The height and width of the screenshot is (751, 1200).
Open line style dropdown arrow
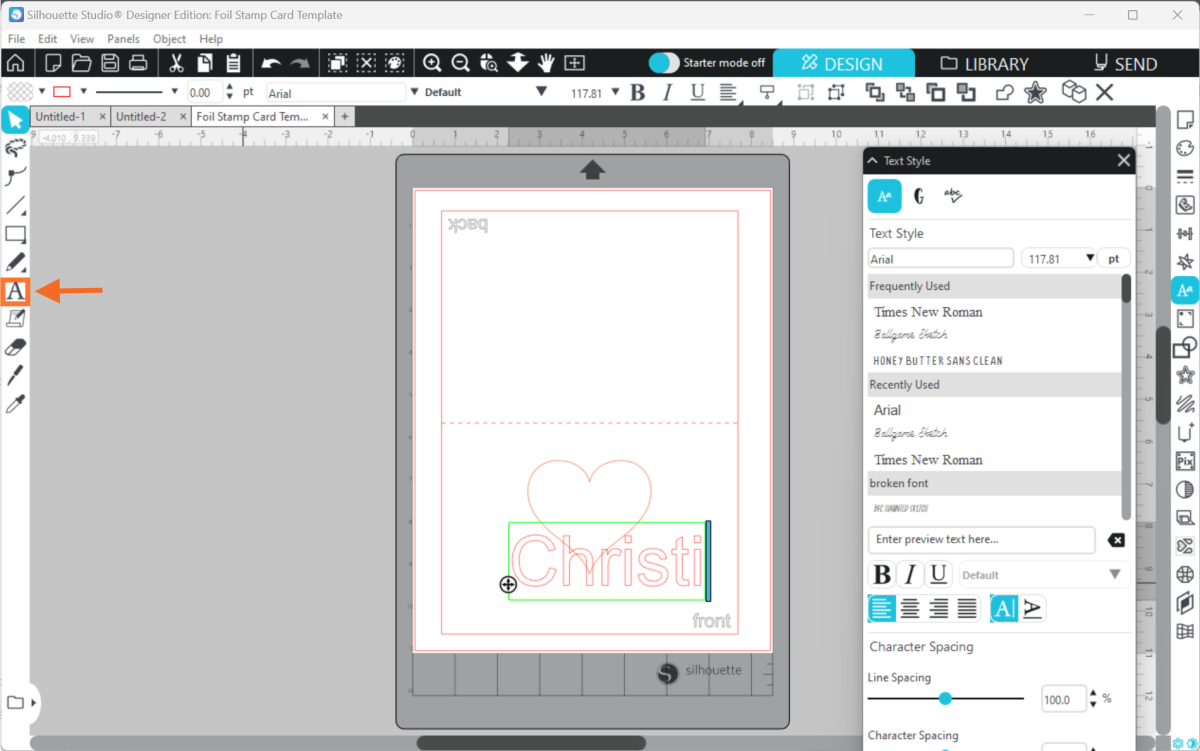[175, 92]
